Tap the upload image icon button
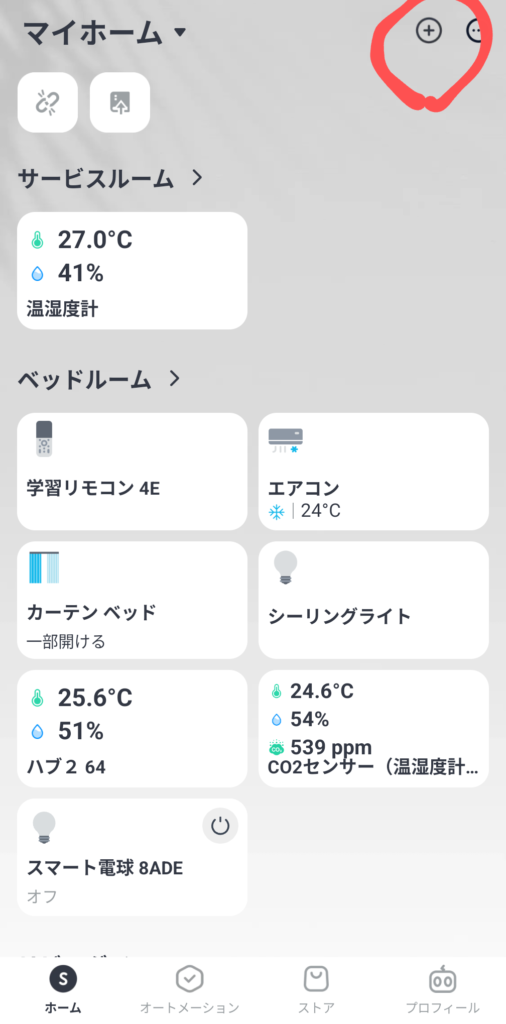Viewport: 506px width, 1024px height. (120, 103)
